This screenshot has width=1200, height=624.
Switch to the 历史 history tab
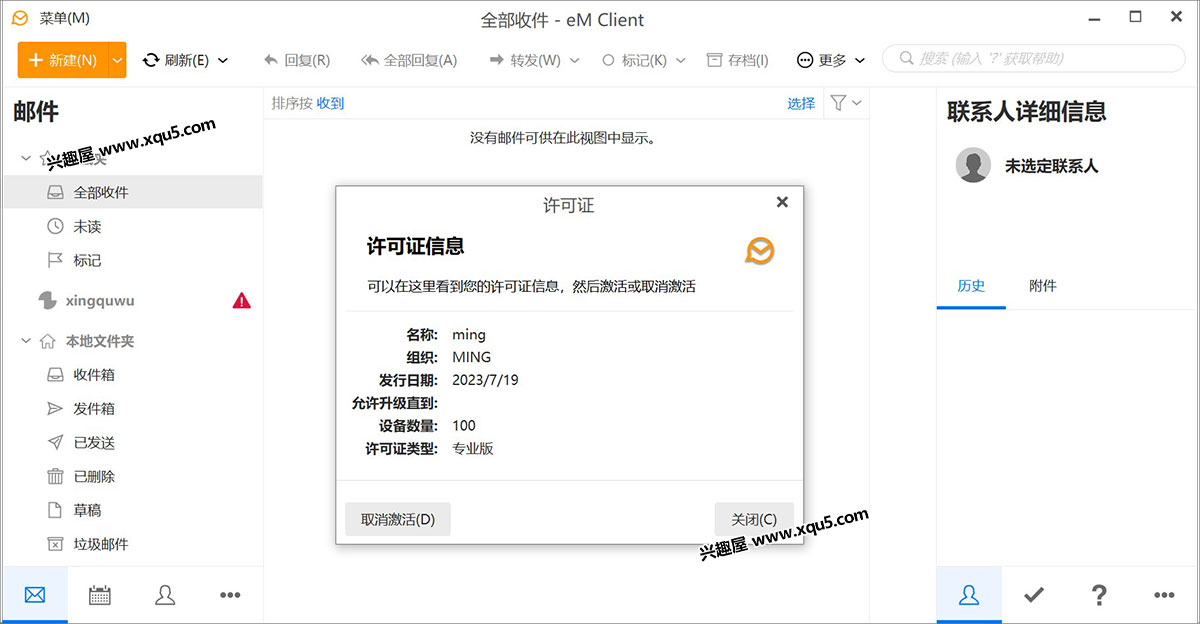pos(971,286)
